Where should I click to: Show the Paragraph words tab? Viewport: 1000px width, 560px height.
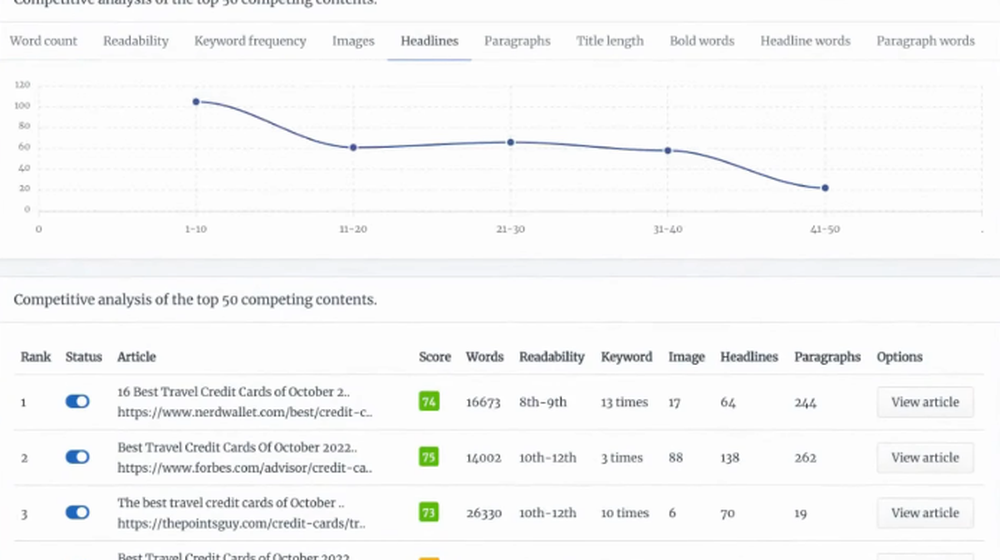pos(925,41)
